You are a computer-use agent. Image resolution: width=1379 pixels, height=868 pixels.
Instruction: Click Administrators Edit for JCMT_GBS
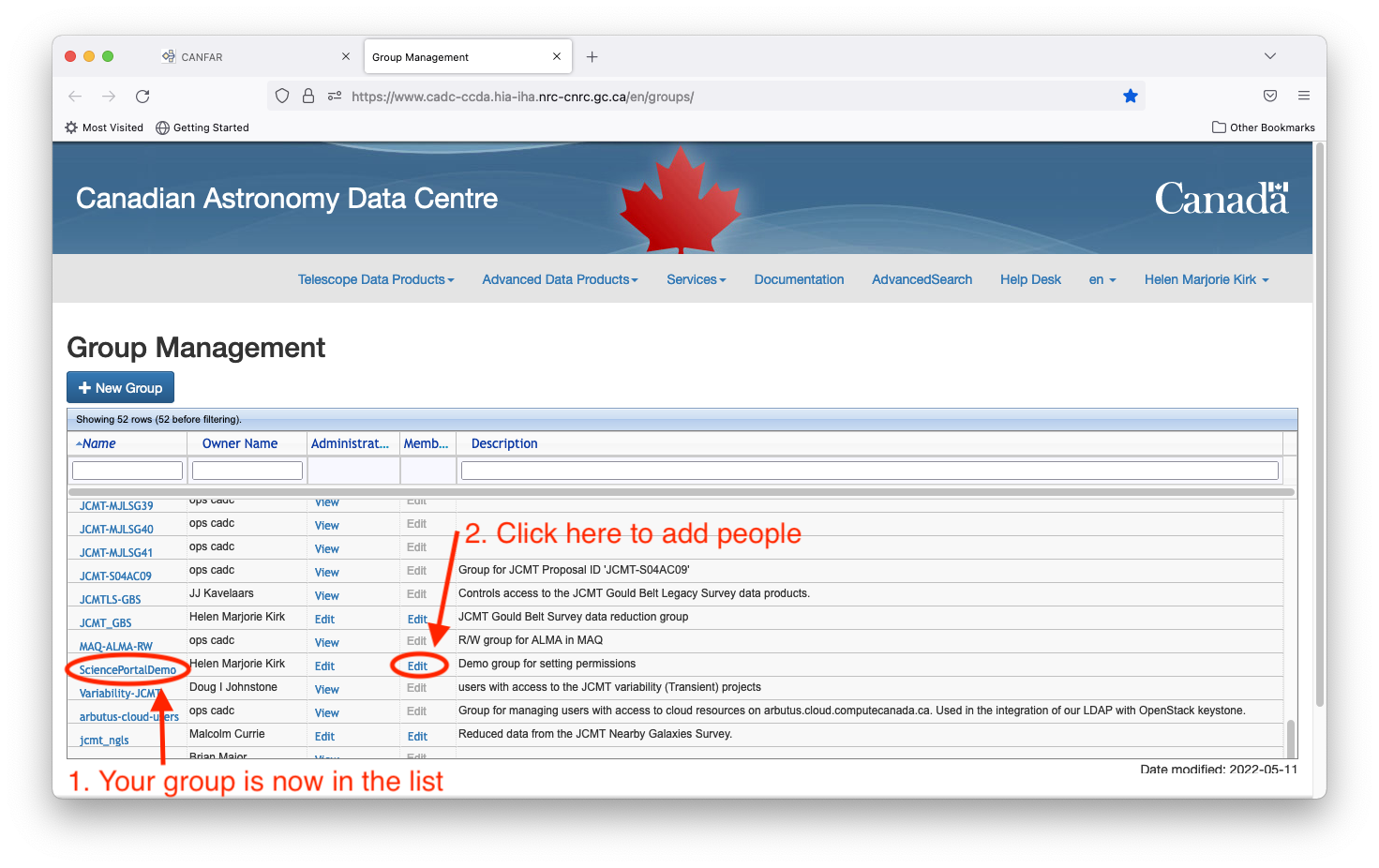coord(324,620)
